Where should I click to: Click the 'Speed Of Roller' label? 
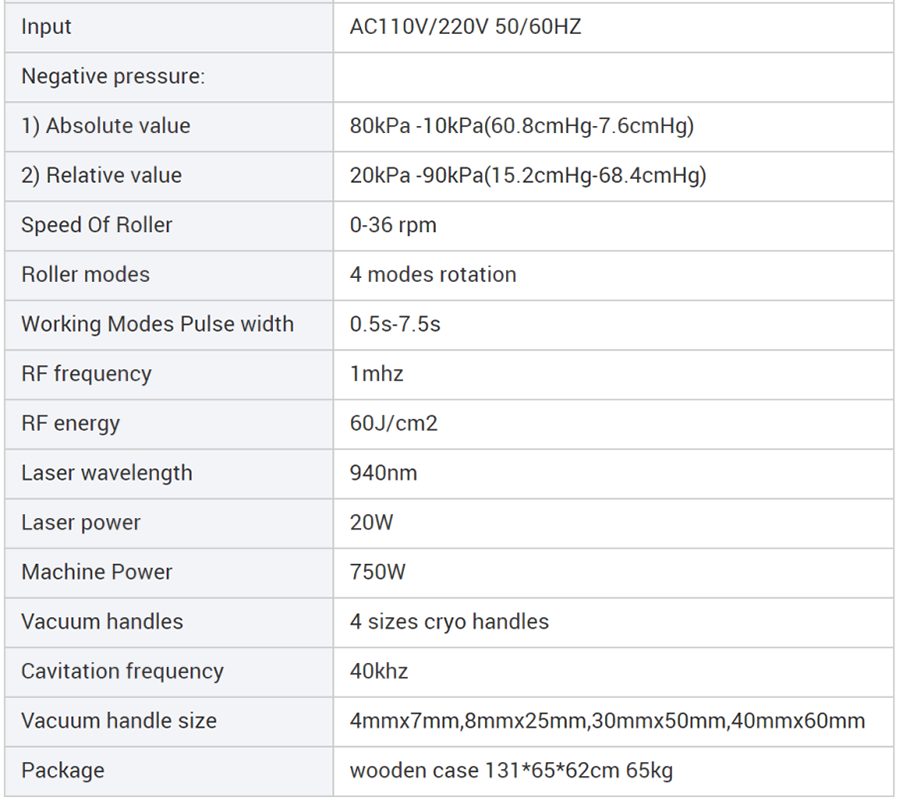click(x=96, y=225)
